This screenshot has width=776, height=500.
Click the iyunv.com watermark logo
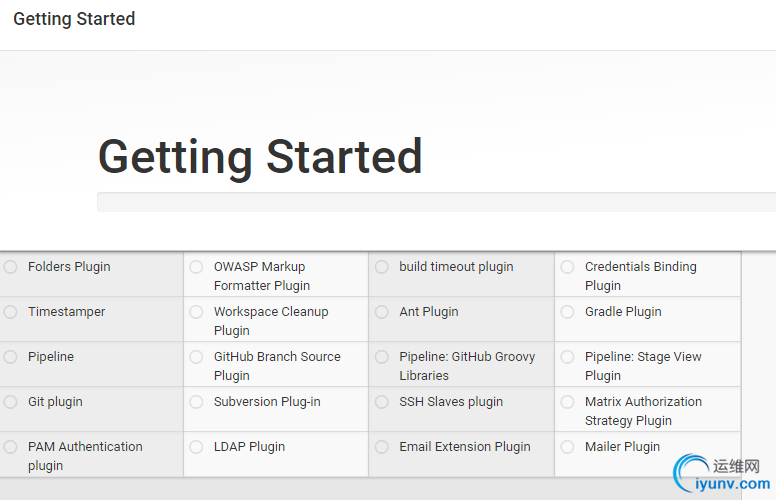click(x=722, y=474)
